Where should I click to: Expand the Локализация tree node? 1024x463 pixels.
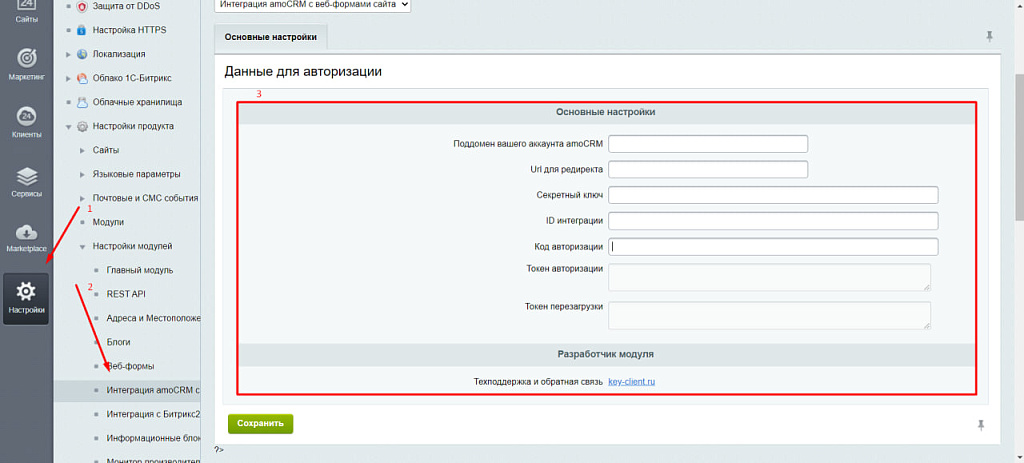[69, 54]
